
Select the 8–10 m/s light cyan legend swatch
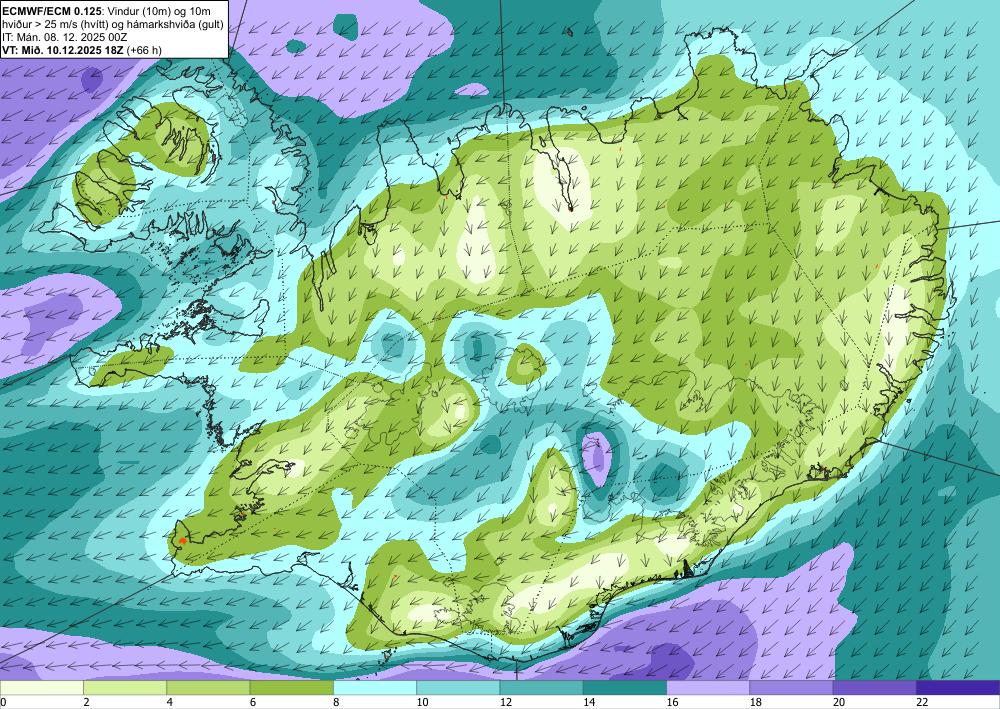click(x=375, y=688)
